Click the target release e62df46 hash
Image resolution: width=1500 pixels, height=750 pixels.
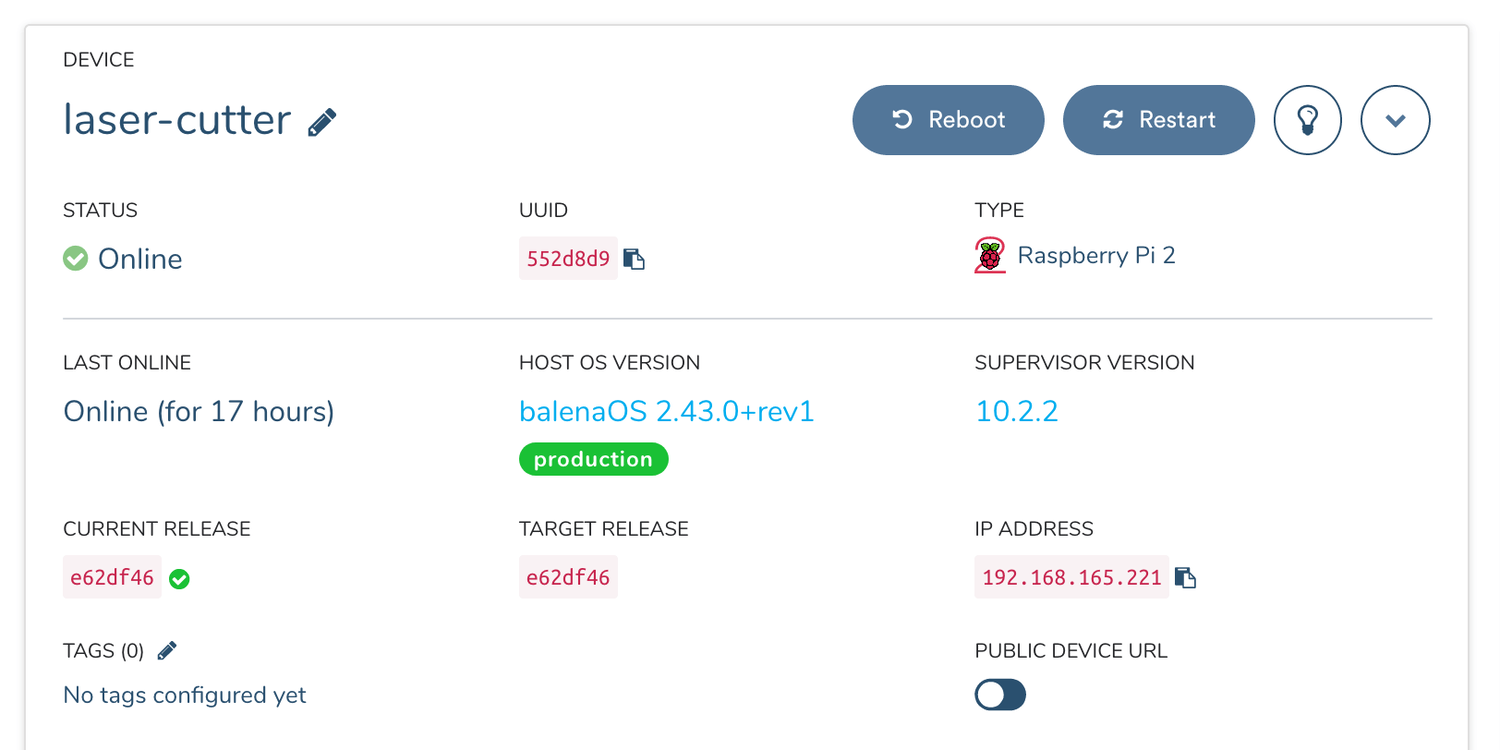click(568, 577)
